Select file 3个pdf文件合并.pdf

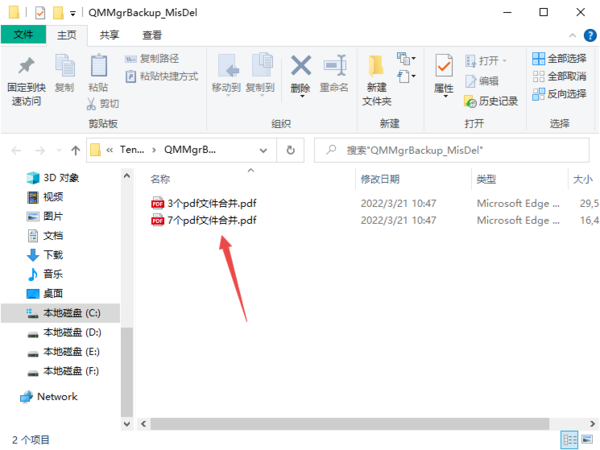click(204, 203)
